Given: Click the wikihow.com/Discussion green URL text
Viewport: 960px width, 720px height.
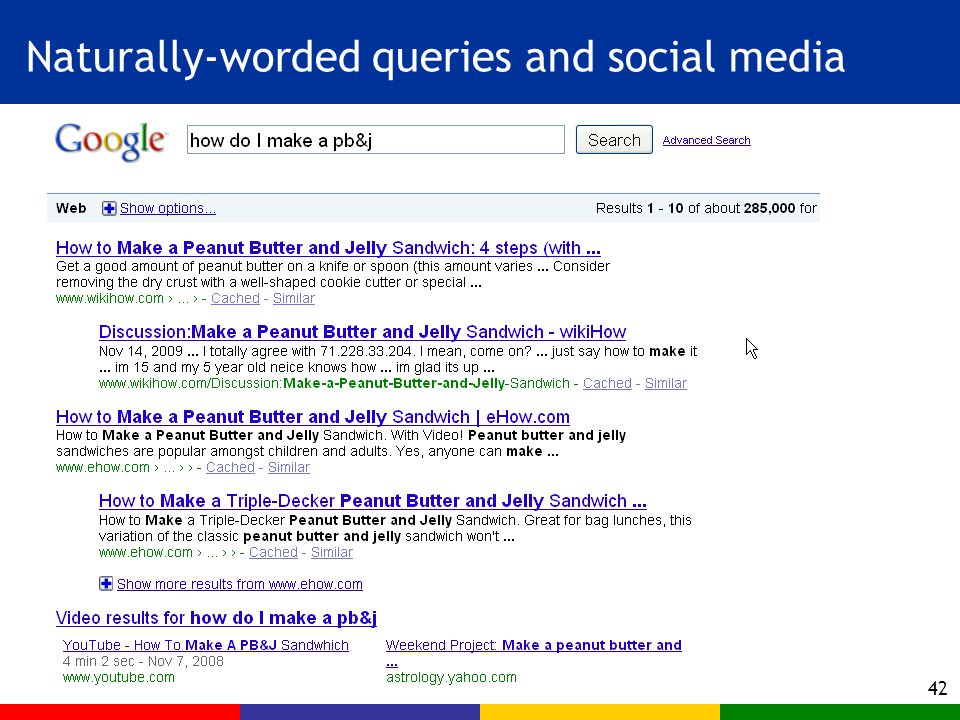Looking at the screenshot, I should 334,383.
